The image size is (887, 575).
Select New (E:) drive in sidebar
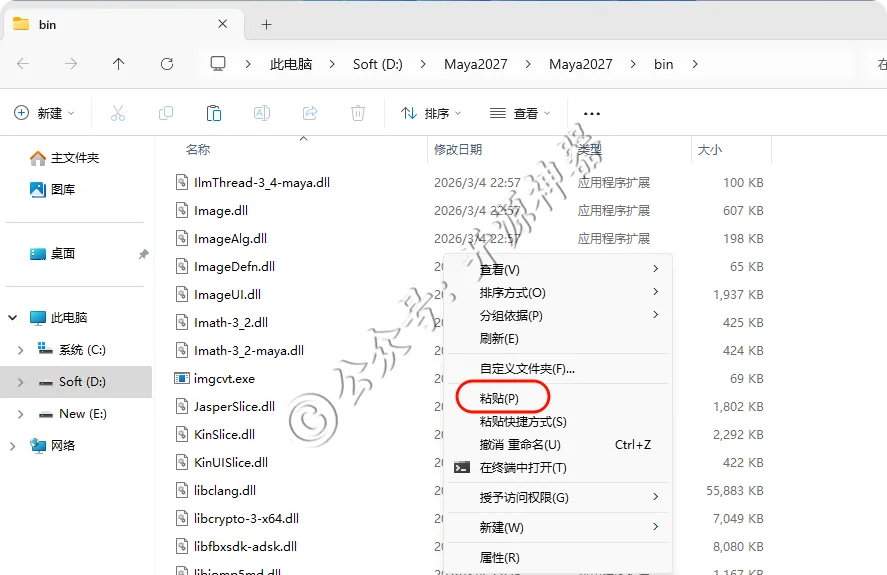(x=72, y=414)
